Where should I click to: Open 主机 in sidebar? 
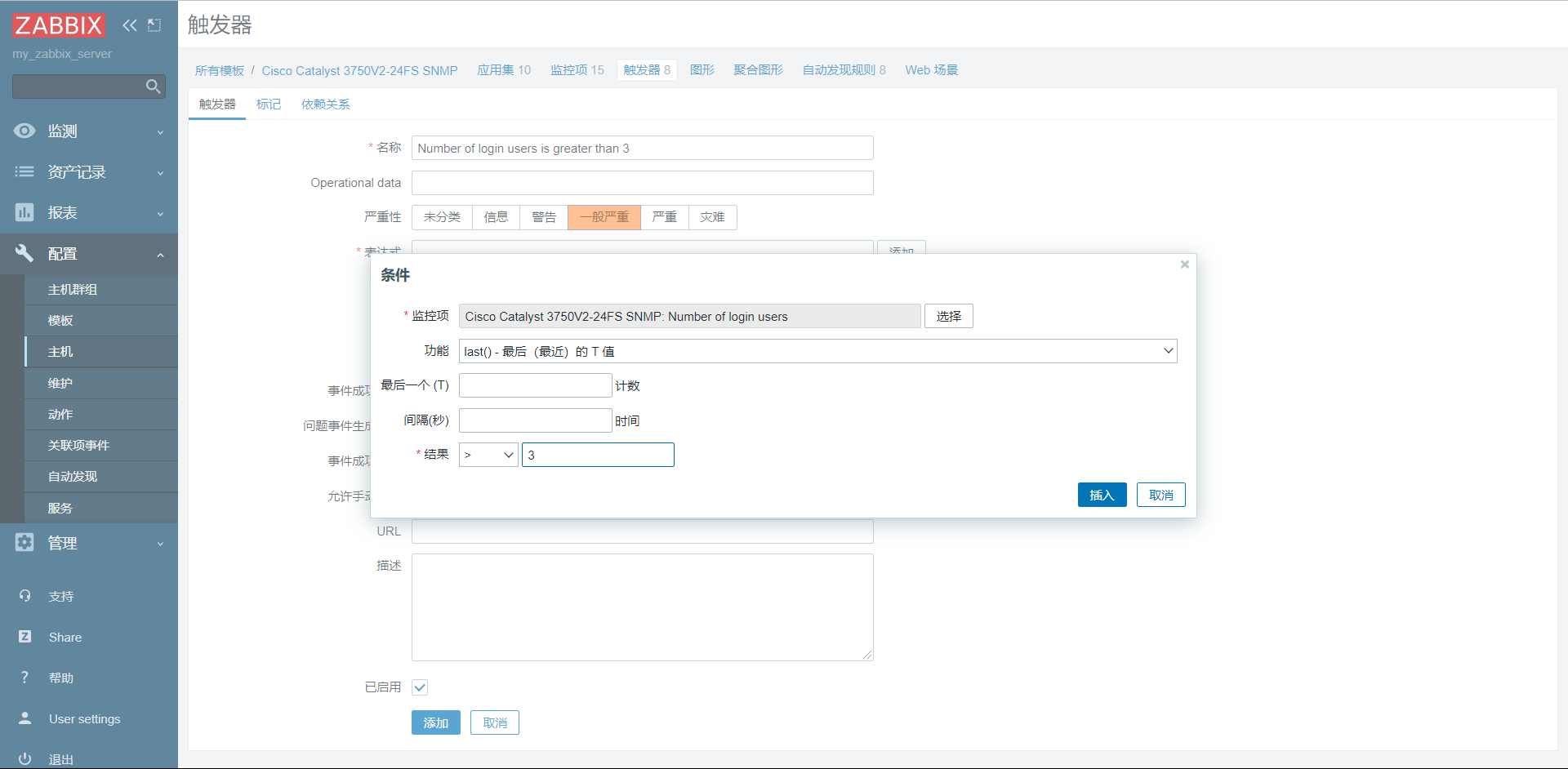[101, 352]
